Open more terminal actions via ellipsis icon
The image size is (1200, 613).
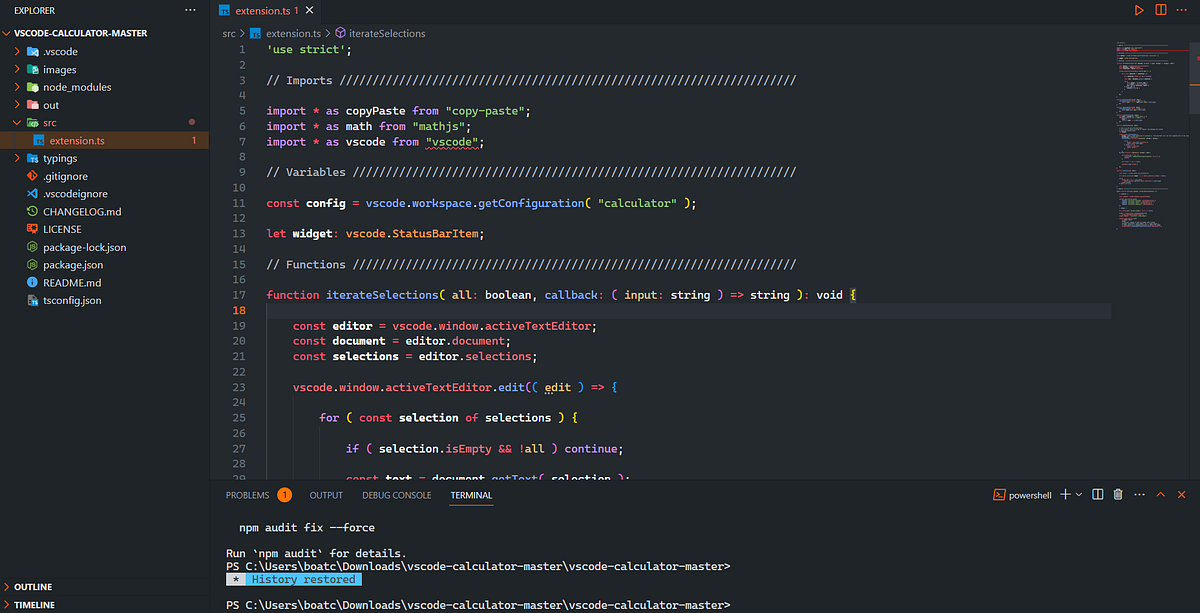click(1139, 494)
